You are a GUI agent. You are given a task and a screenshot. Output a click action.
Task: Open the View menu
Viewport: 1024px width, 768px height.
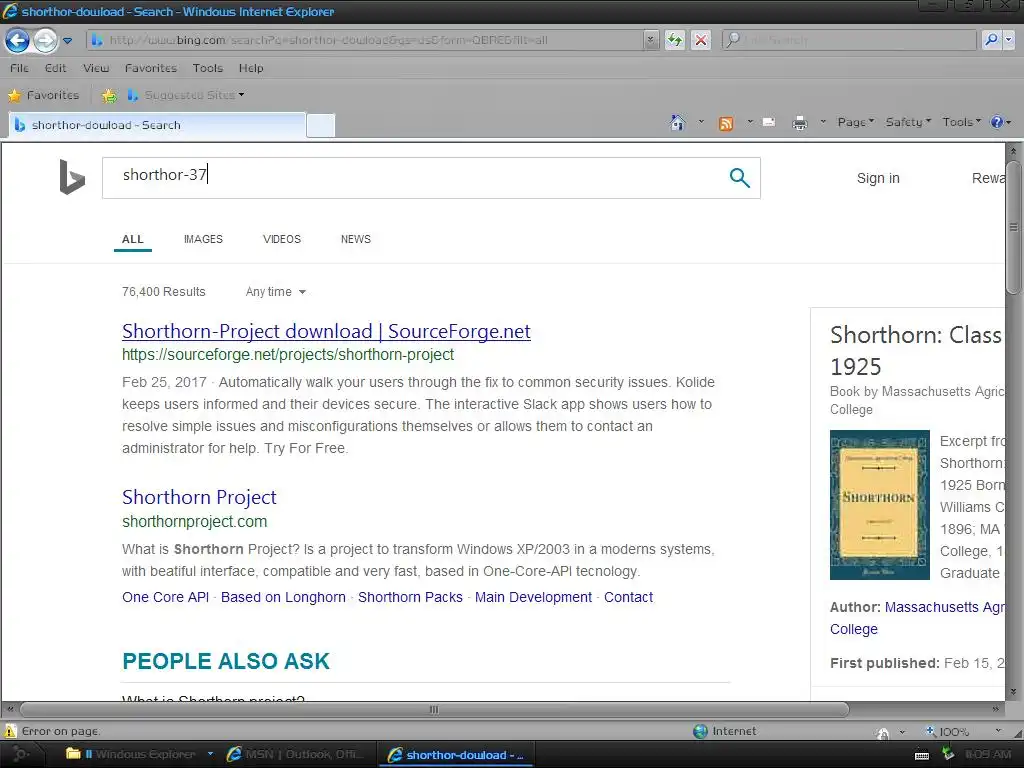(x=96, y=68)
